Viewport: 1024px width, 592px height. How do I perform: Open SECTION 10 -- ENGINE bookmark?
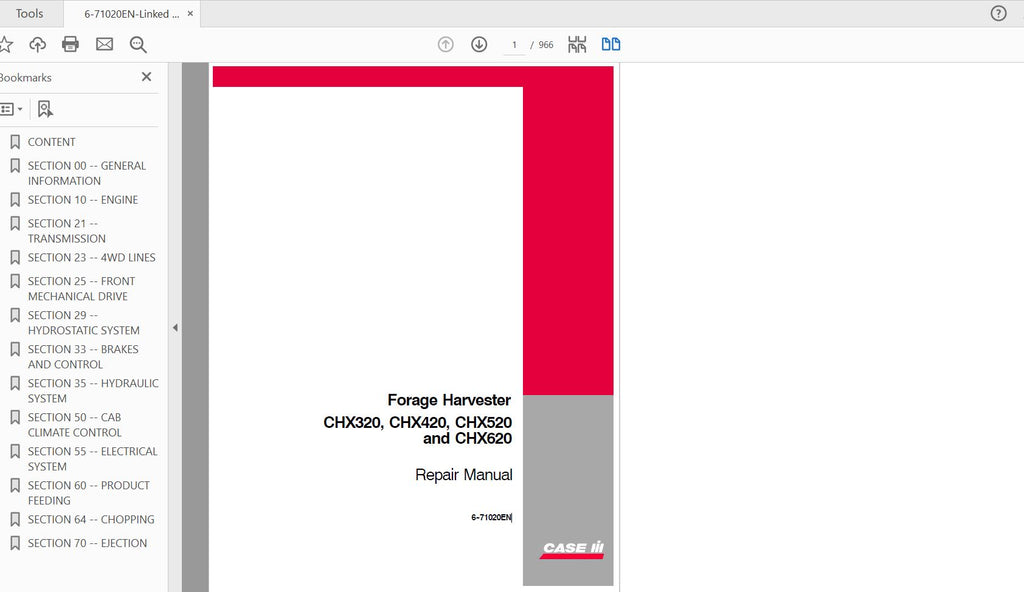[83, 200]
